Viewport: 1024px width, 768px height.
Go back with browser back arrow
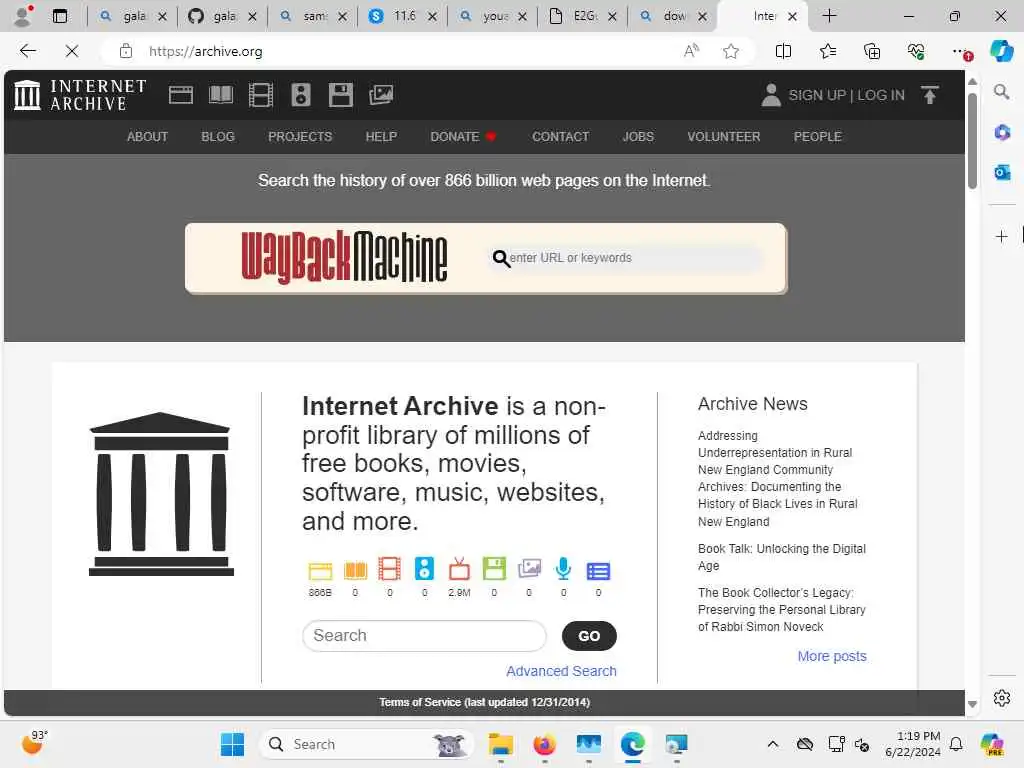coord(27,51)
